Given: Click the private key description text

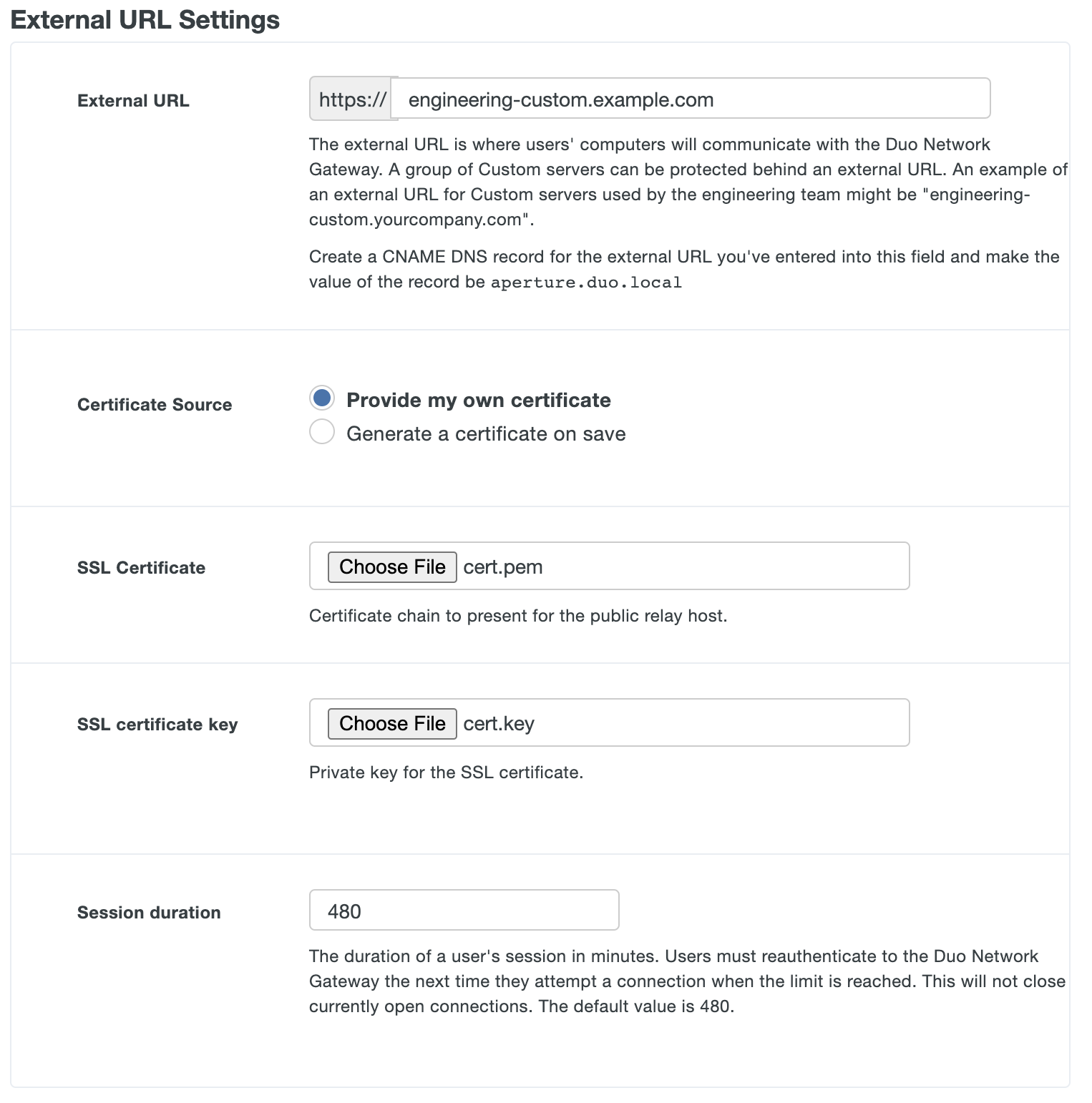Looking at the screenshot, I should point(446,772).
